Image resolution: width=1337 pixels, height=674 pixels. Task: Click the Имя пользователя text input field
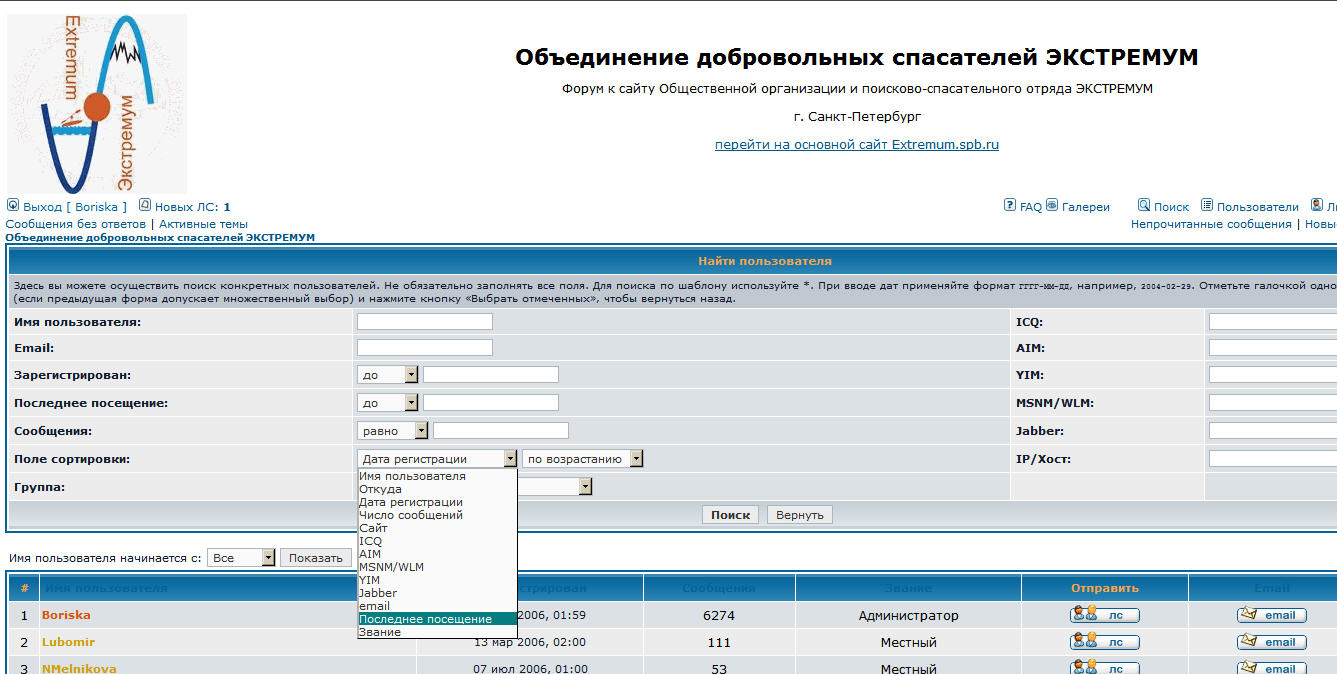pos(424,321)
